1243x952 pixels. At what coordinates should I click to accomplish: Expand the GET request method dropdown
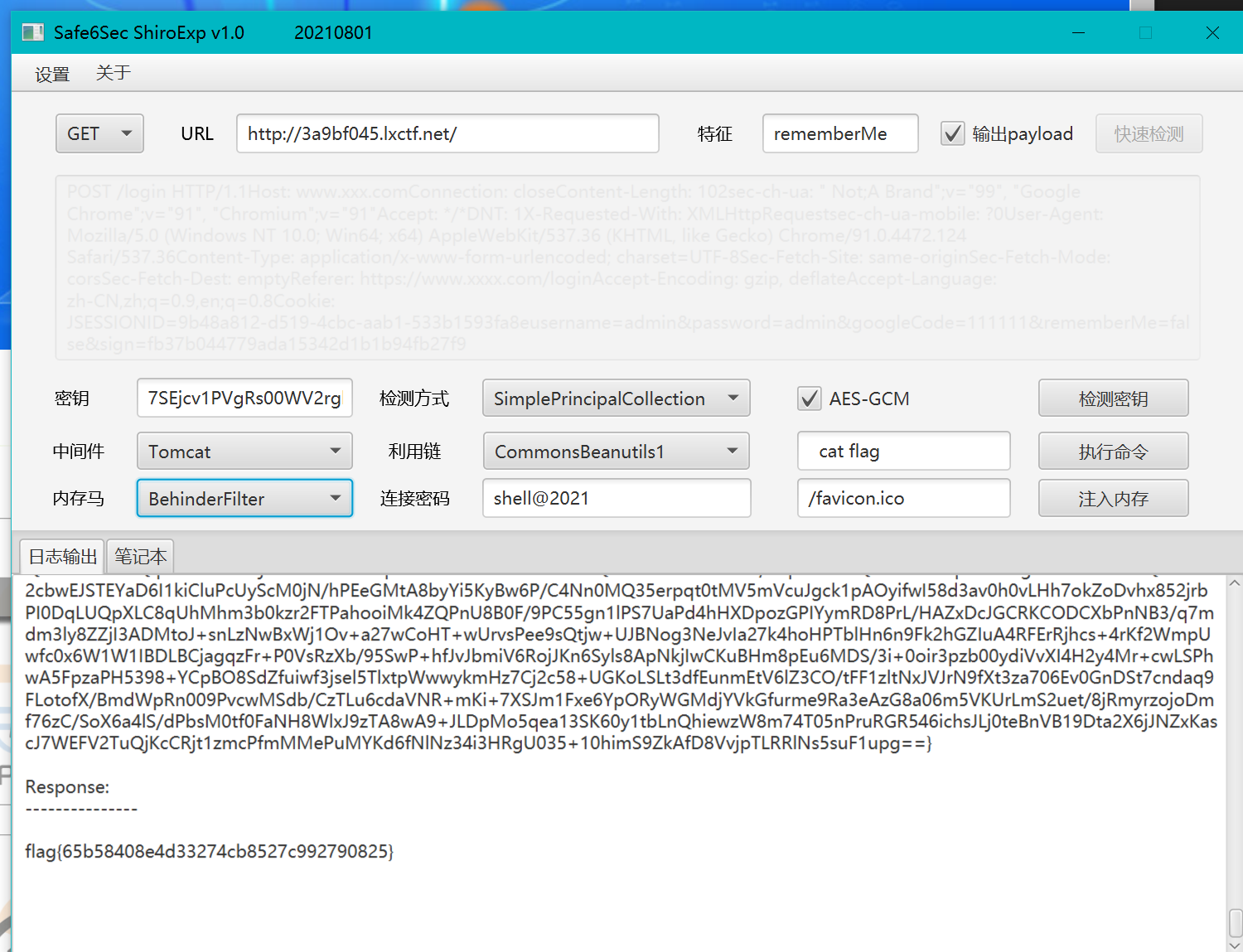point(99,133)
